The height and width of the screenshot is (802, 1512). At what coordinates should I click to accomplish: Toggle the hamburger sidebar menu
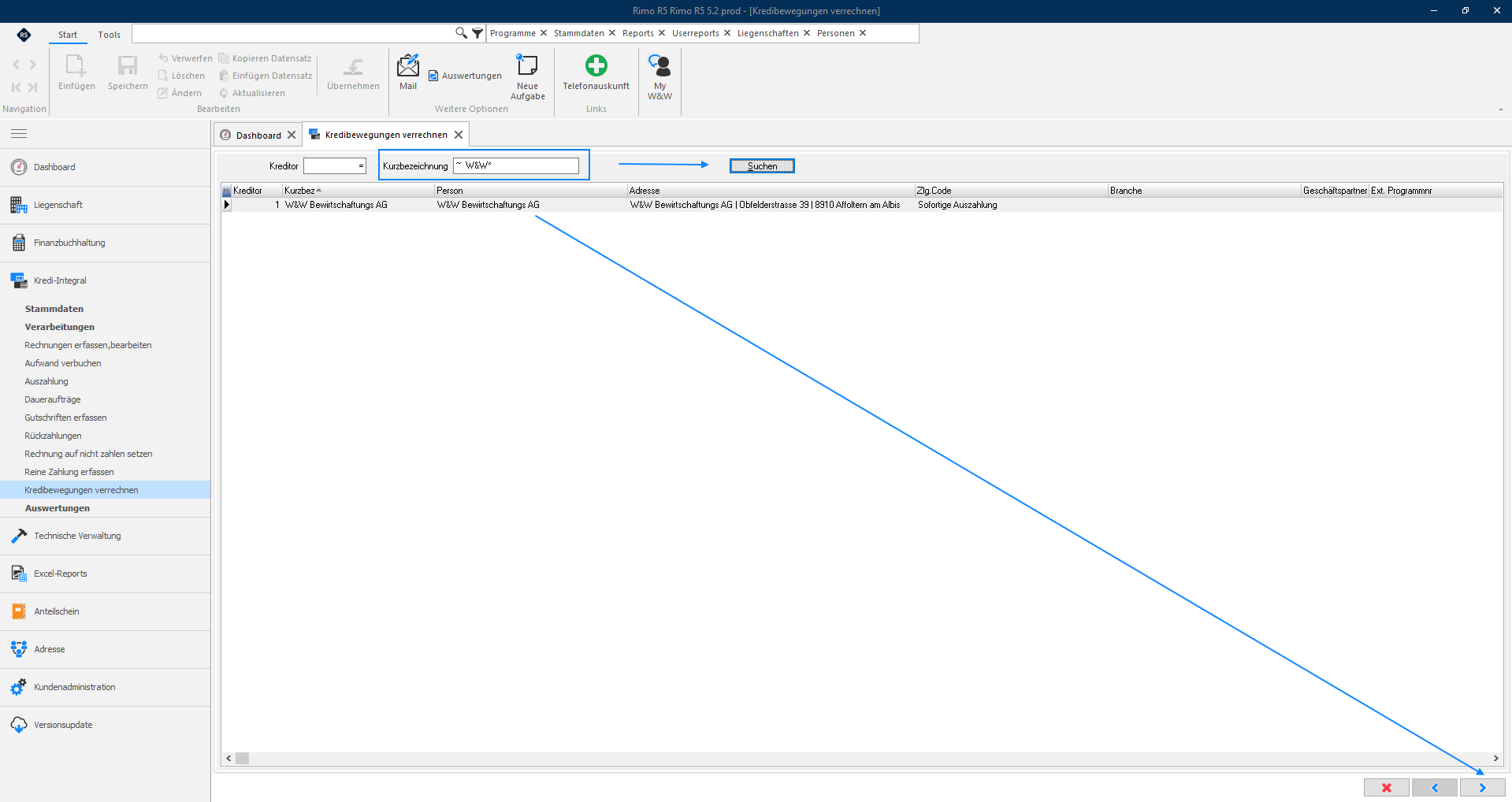point(19,134)
